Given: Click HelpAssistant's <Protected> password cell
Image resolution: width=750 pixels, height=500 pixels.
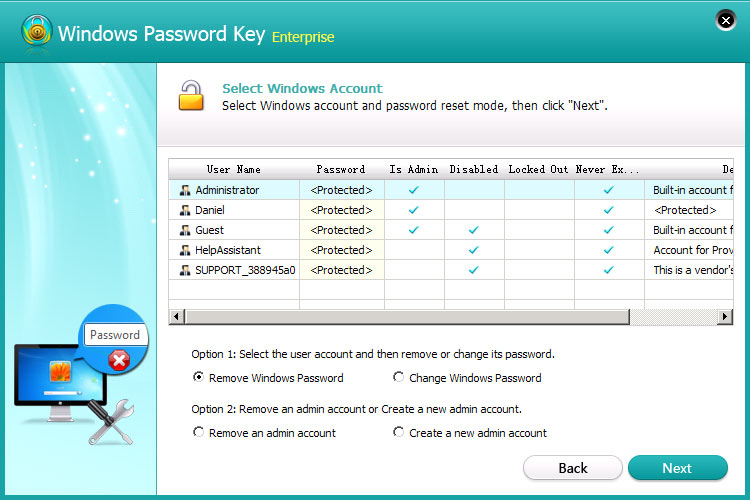Looking at the screenshot, I should (x=342, y=250).
